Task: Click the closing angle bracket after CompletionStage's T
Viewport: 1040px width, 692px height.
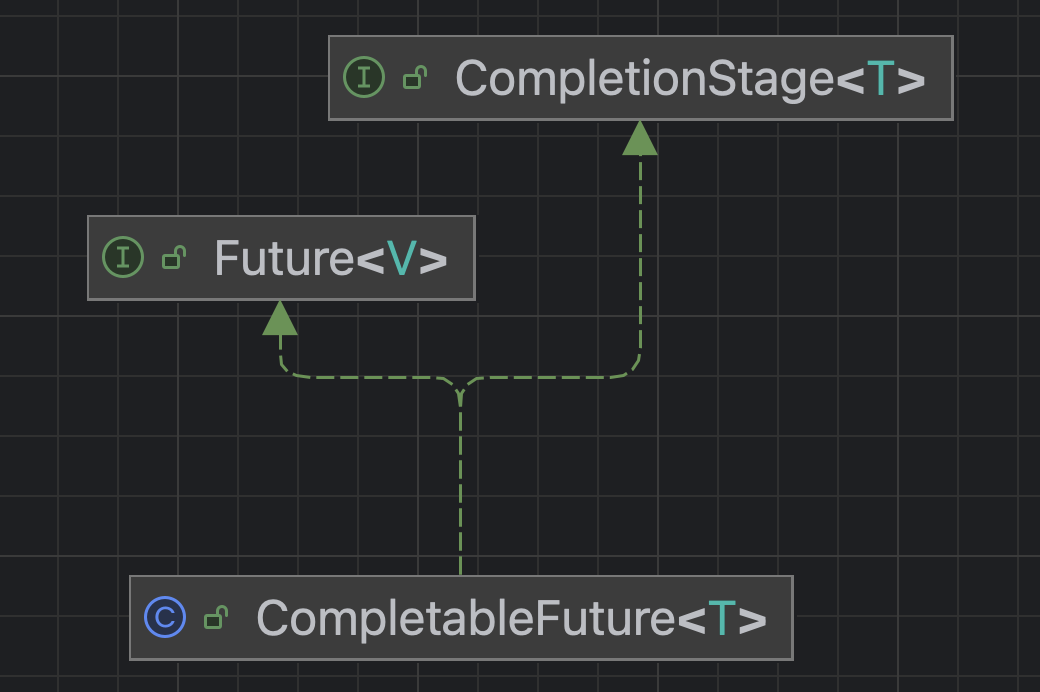Action: click(911, 78)
